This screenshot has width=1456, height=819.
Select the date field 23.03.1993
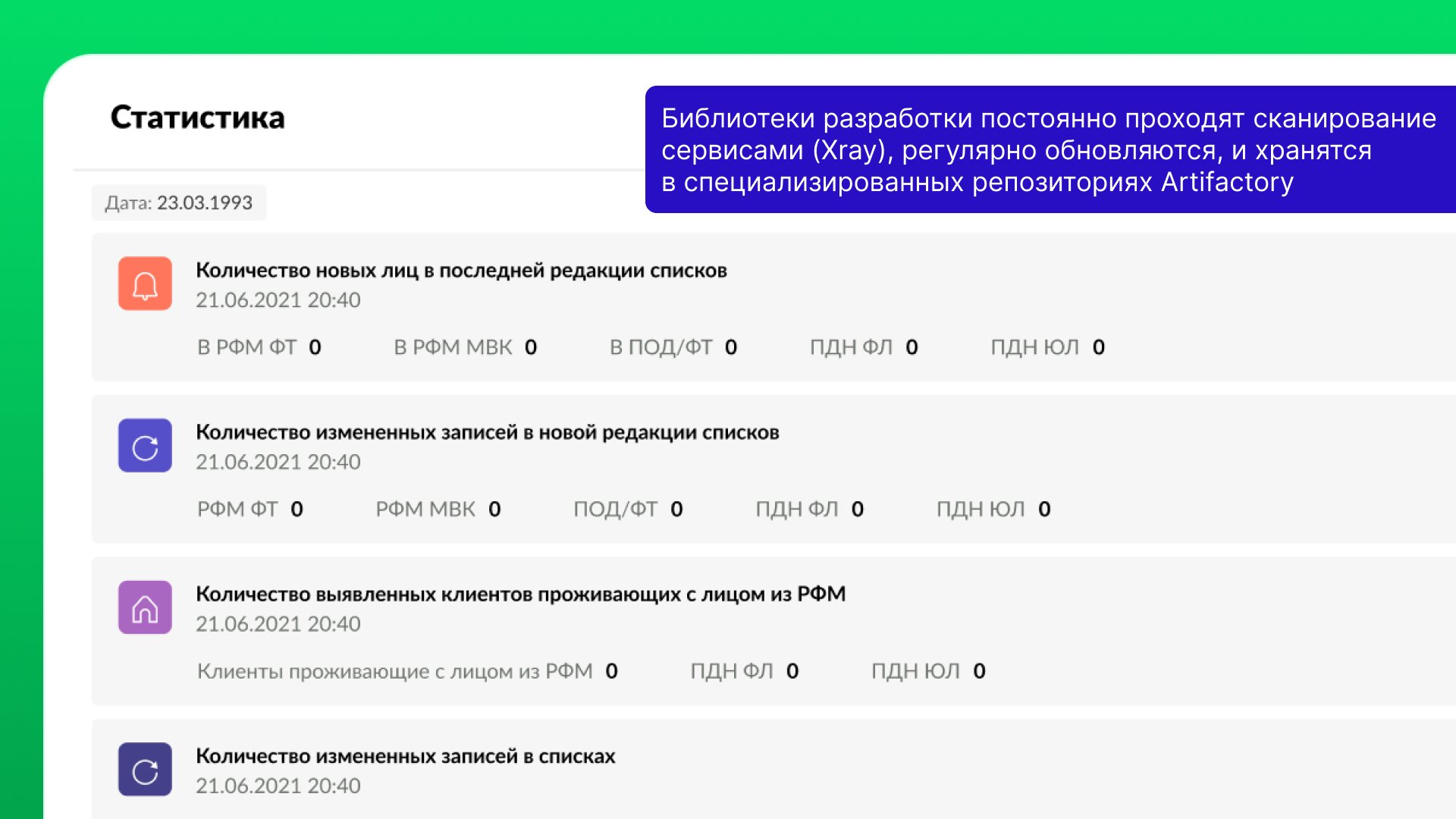(x=179, y=203)
